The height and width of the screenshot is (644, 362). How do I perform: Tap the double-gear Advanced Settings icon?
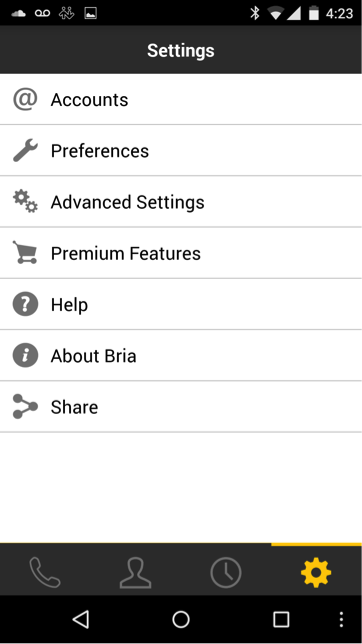pos(25,201)
